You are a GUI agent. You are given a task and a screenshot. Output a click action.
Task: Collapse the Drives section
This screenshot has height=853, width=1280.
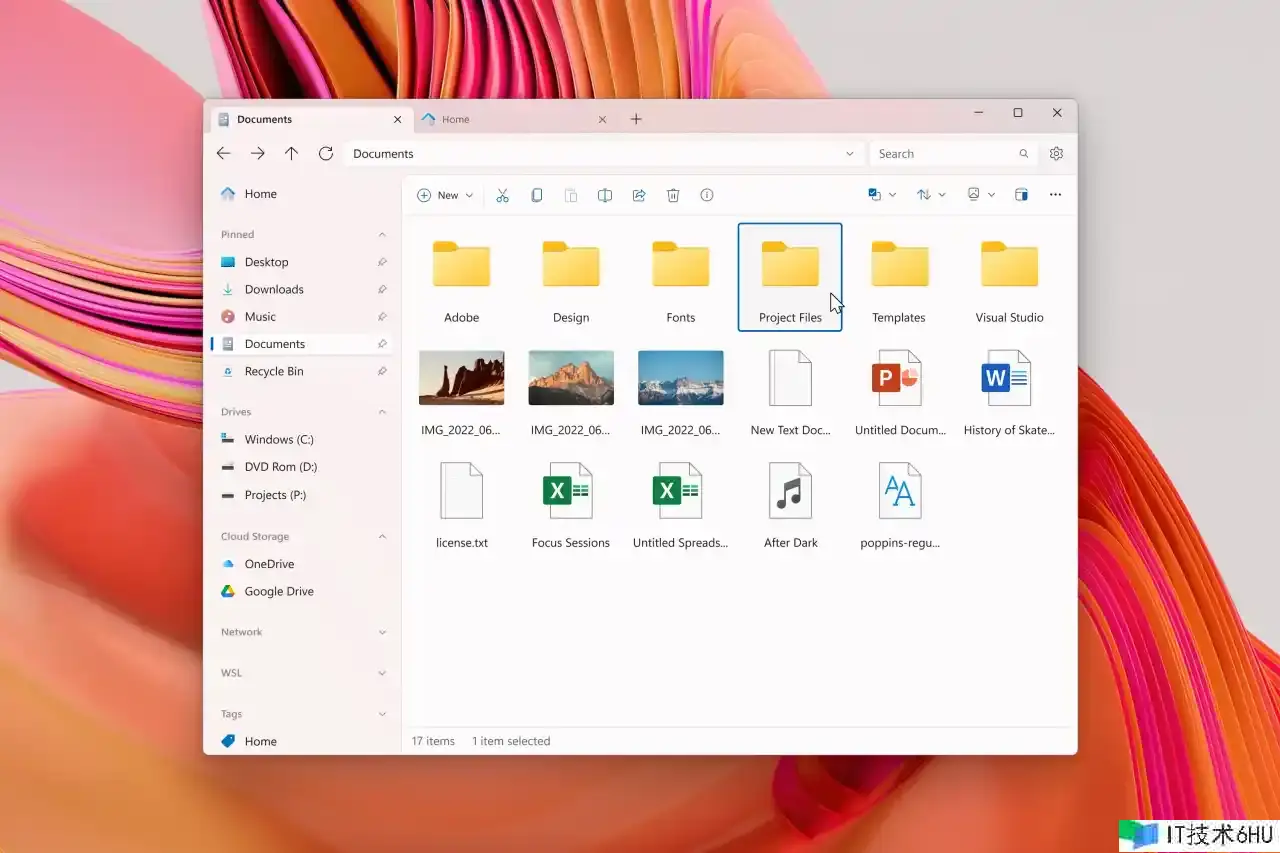(x=382, y=412)
